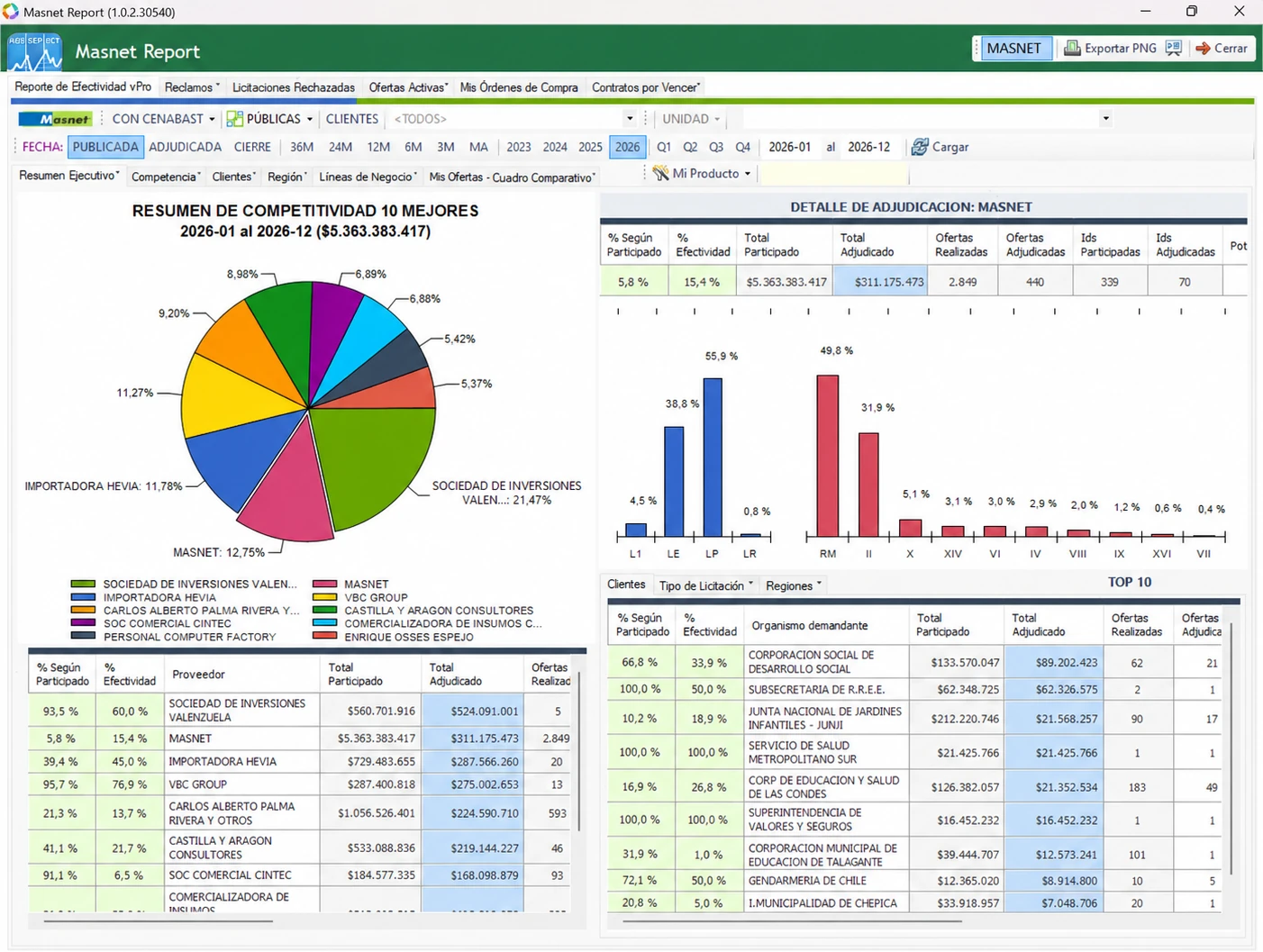
Task: Click the RM red bar in chart
Action: pos(828,457)
